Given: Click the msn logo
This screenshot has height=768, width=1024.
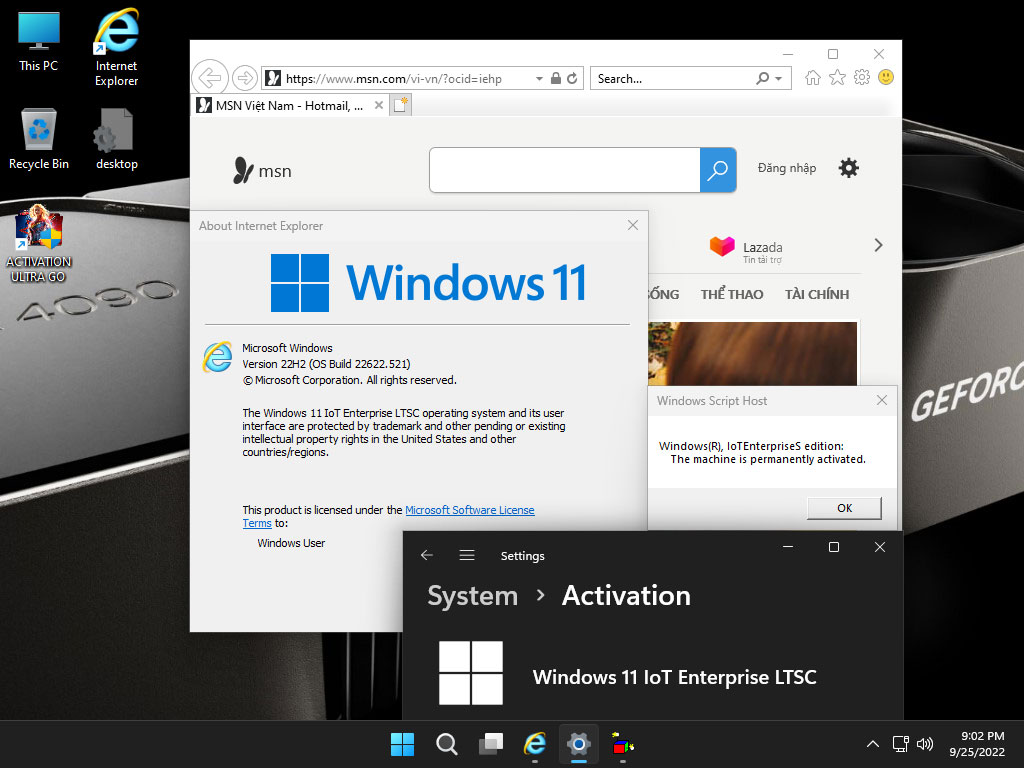Looking at the screenshot, I should click(x=262, y=170).
